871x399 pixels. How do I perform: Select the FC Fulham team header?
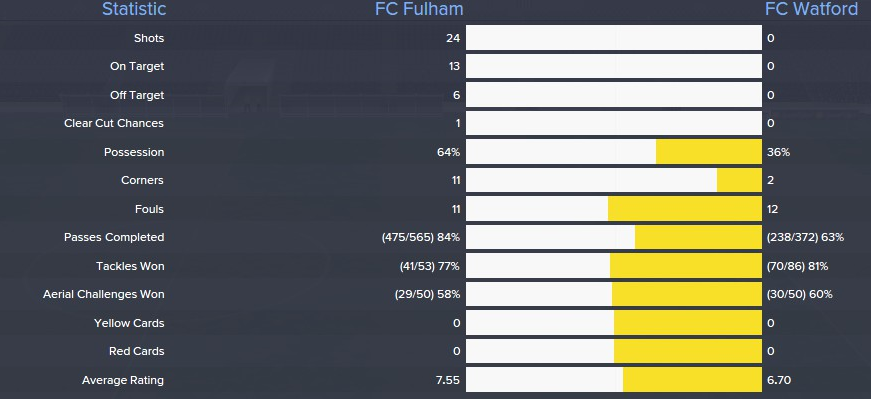click(419, 9)
